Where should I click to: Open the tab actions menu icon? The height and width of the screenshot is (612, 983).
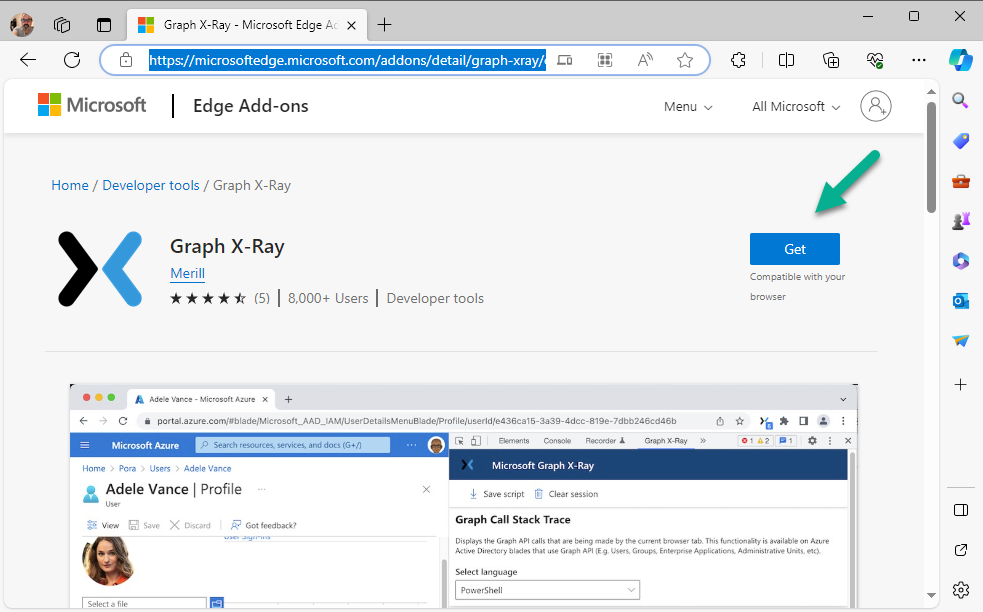click(103, 25)
